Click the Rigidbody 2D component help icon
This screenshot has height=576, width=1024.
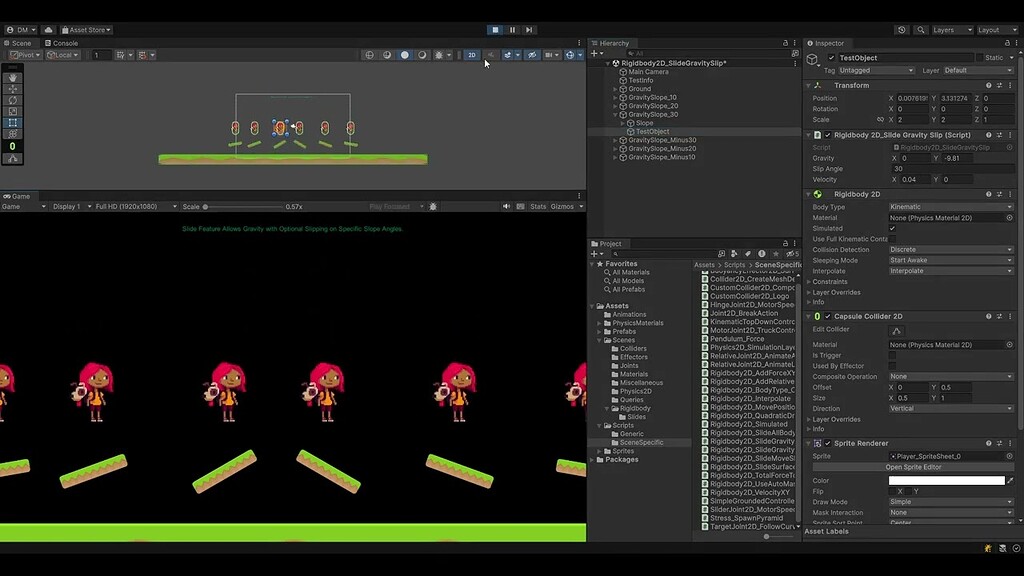point(988,195)
